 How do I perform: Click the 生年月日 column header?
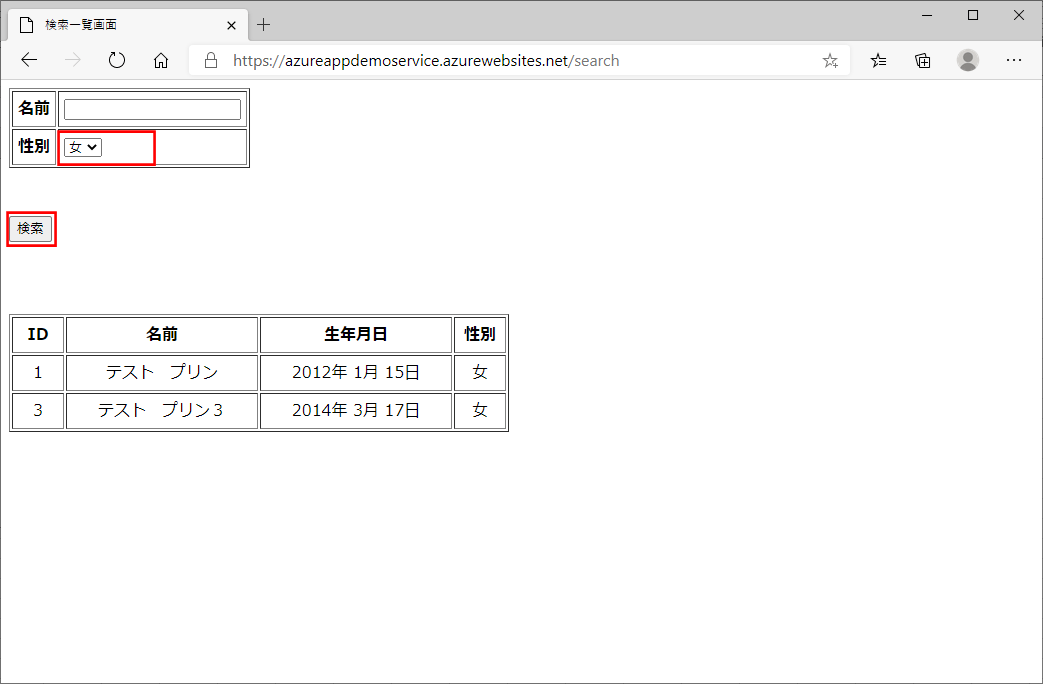coord(356,334)
